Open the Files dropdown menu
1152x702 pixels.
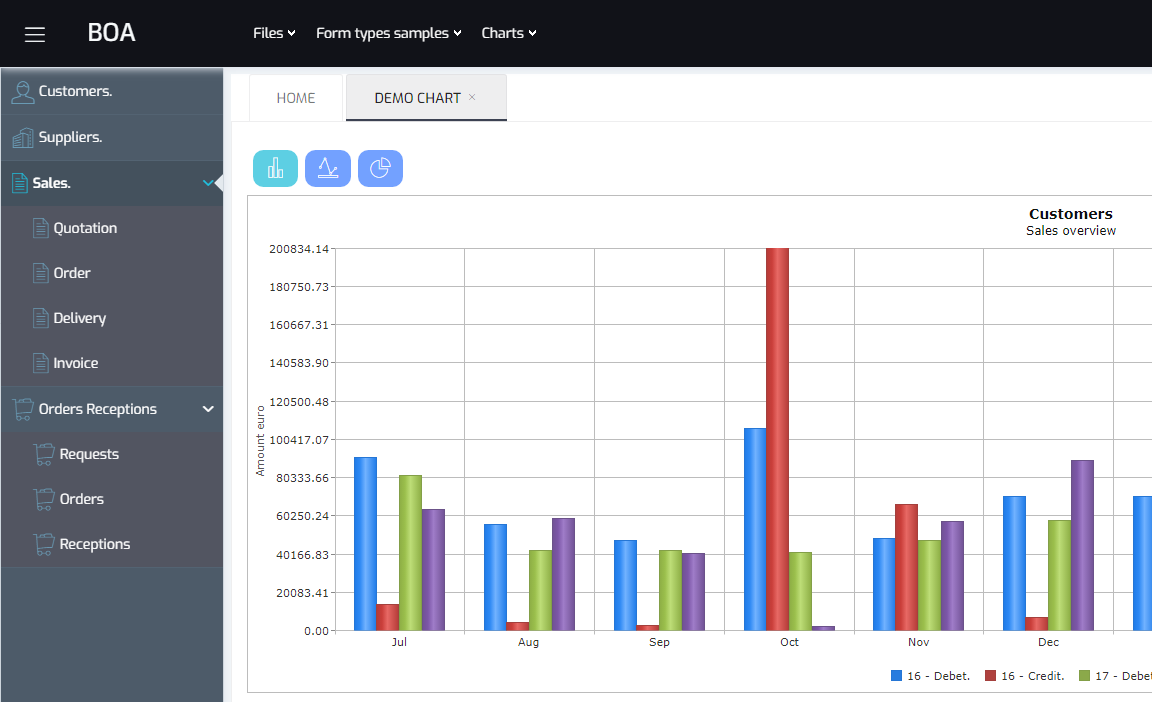coord(274,33)
